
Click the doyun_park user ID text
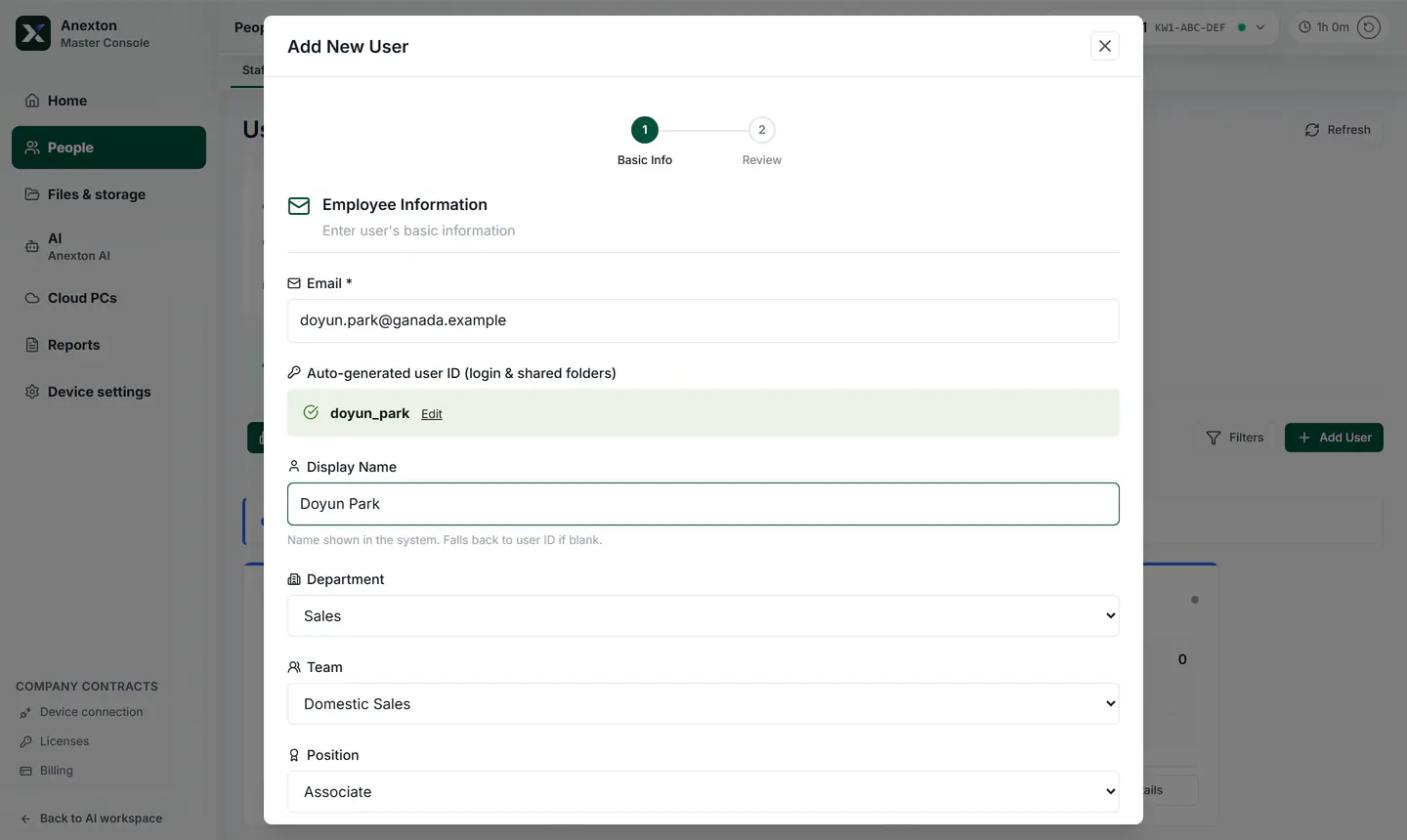coord(369,413)
